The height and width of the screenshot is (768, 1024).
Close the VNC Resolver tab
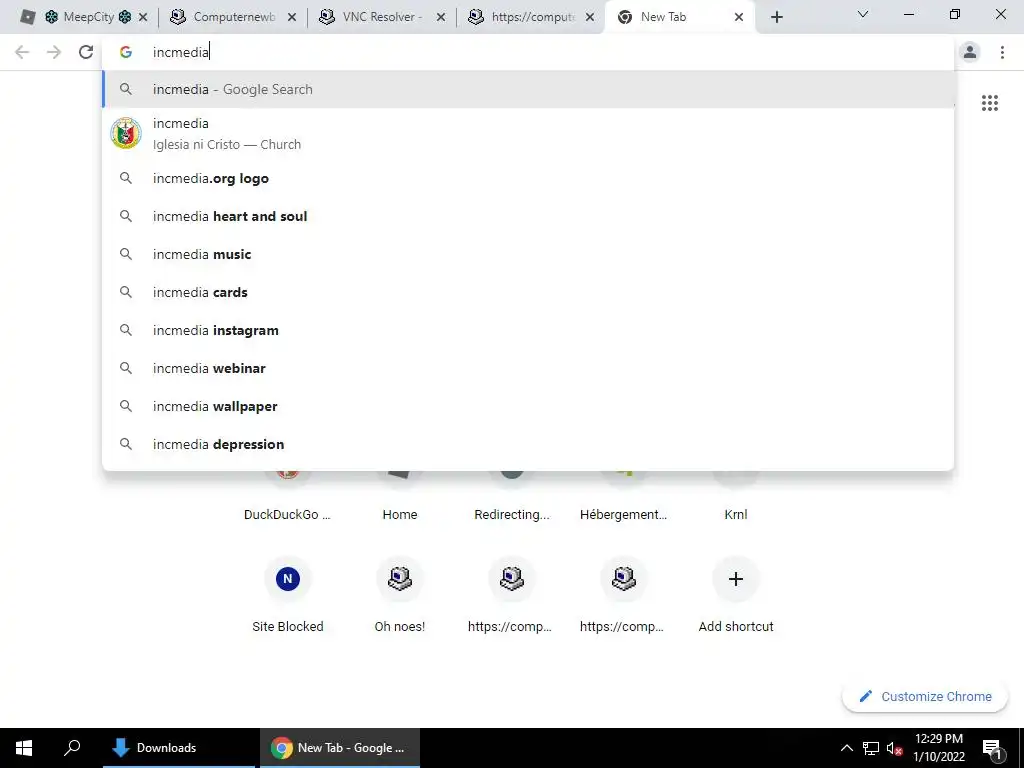click(441, 17)
